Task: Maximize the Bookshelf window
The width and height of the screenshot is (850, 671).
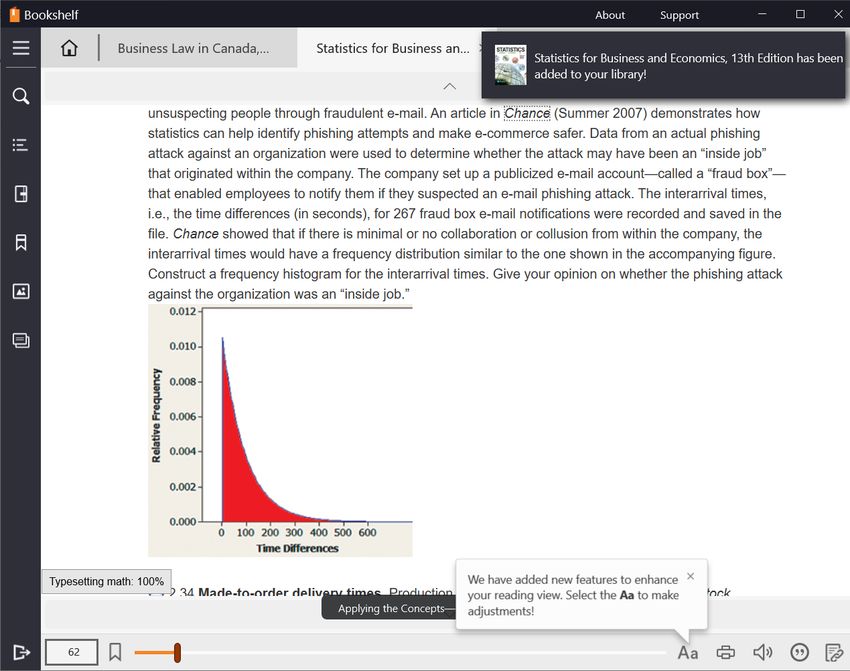Action: pyautogui.click(x=800, y=14)
